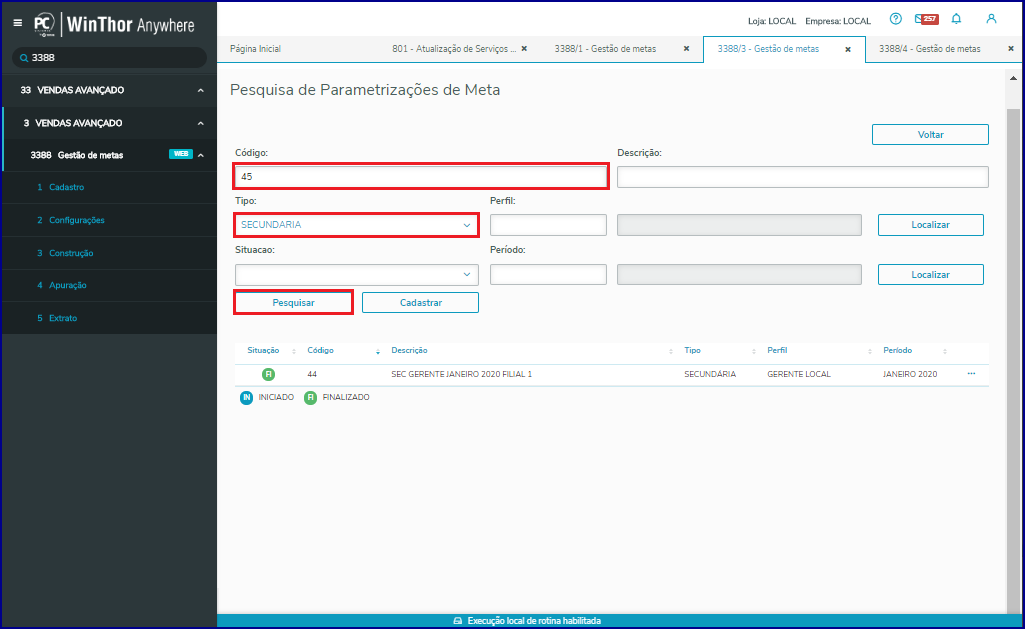Collapse the 3388 Gestão de metas chevron

point(201,156)
